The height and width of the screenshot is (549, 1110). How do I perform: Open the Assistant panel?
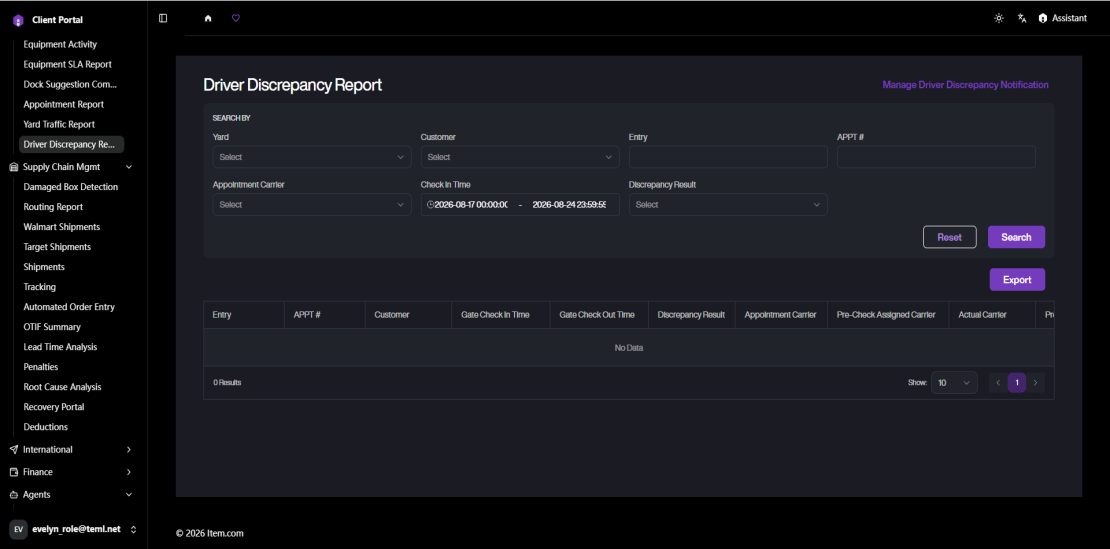[1063, 18]
